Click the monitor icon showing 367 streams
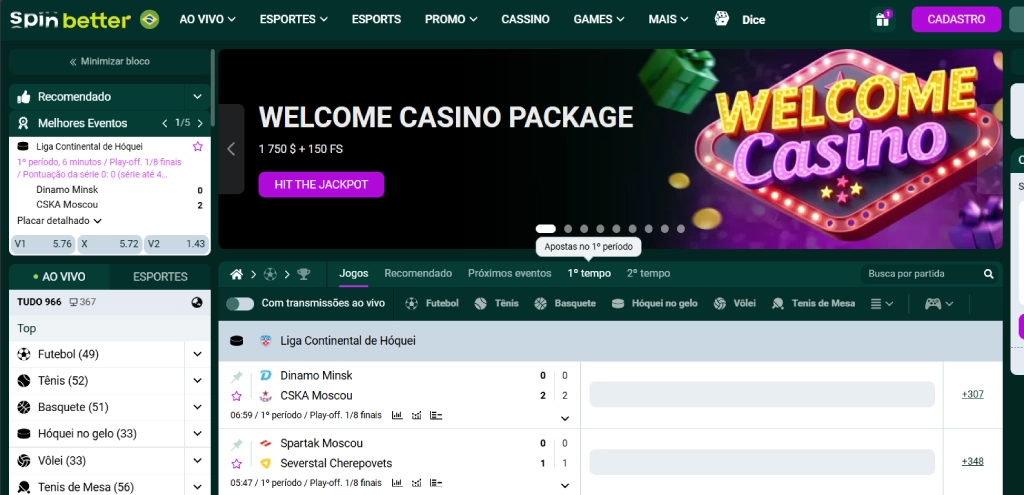The image size is (1024, 495). pyautogui.click(x=73, y=302)
